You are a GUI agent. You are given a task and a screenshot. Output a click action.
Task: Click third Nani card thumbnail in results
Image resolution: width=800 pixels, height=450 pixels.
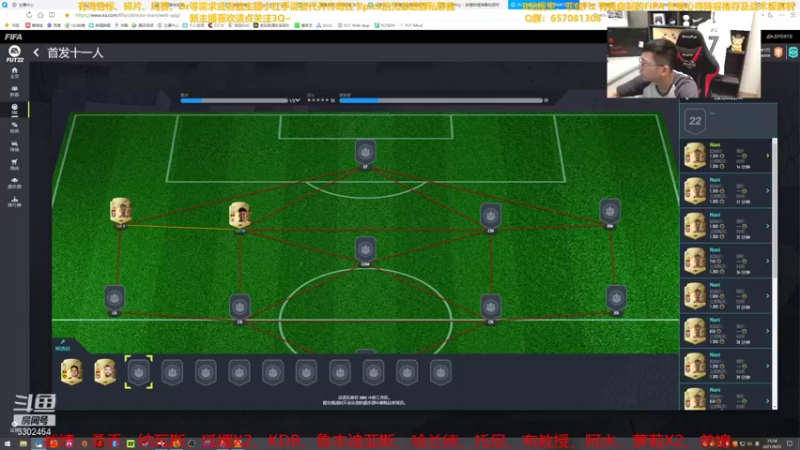[695, 226]
